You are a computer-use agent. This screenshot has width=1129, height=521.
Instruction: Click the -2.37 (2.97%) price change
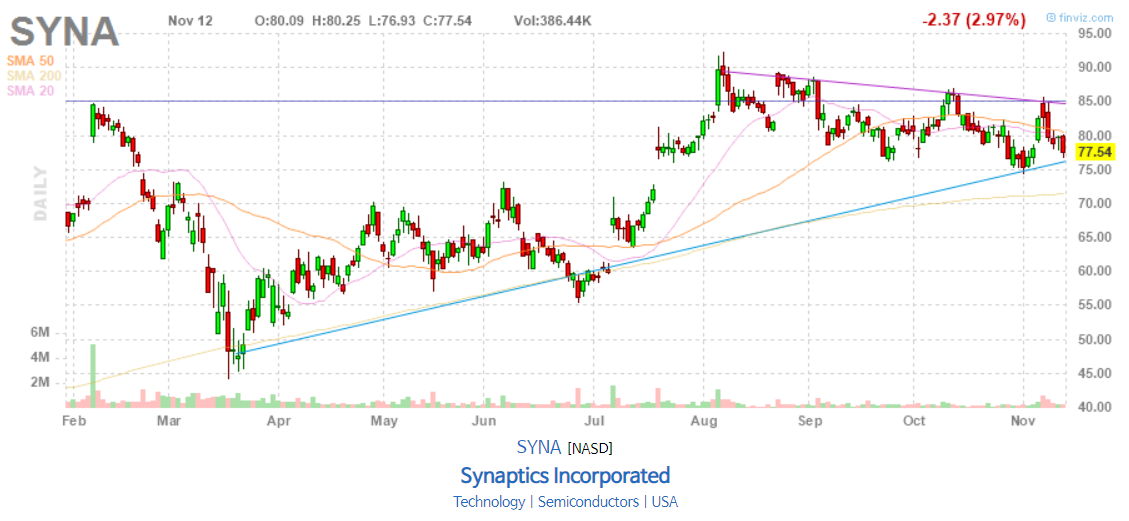(x=974, y=20)
